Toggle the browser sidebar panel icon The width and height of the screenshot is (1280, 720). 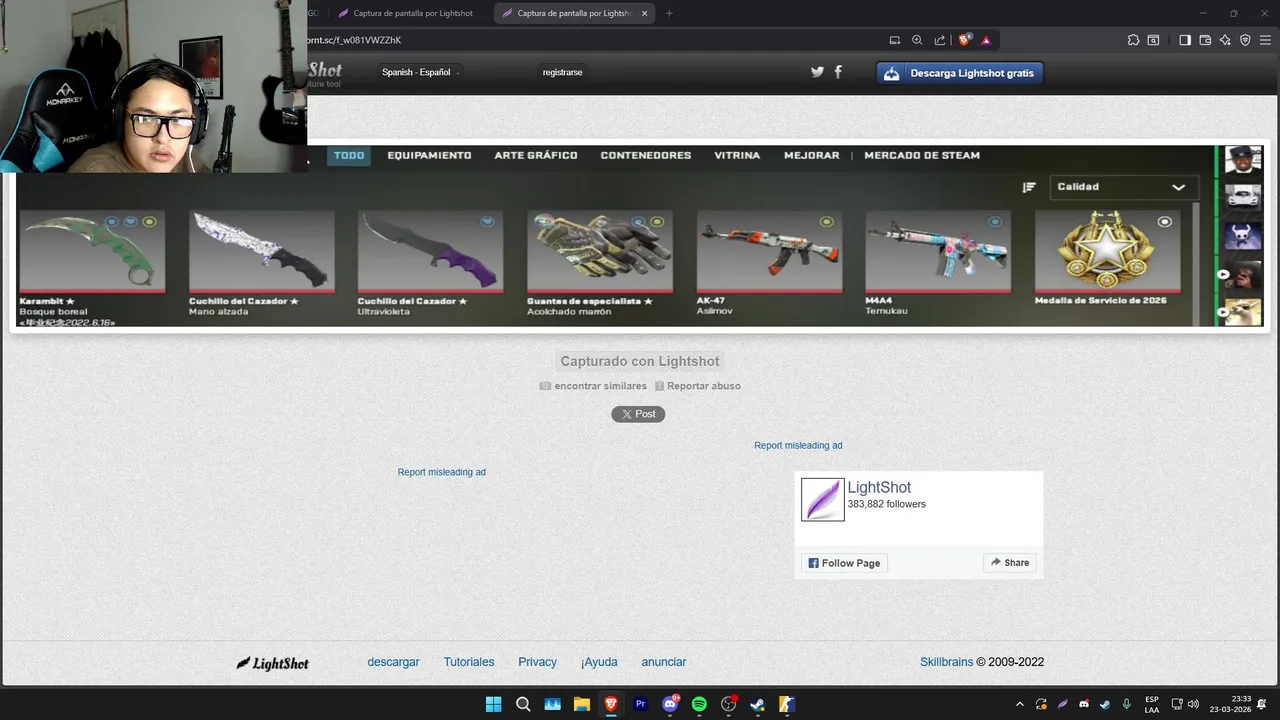click(1185, 40)
